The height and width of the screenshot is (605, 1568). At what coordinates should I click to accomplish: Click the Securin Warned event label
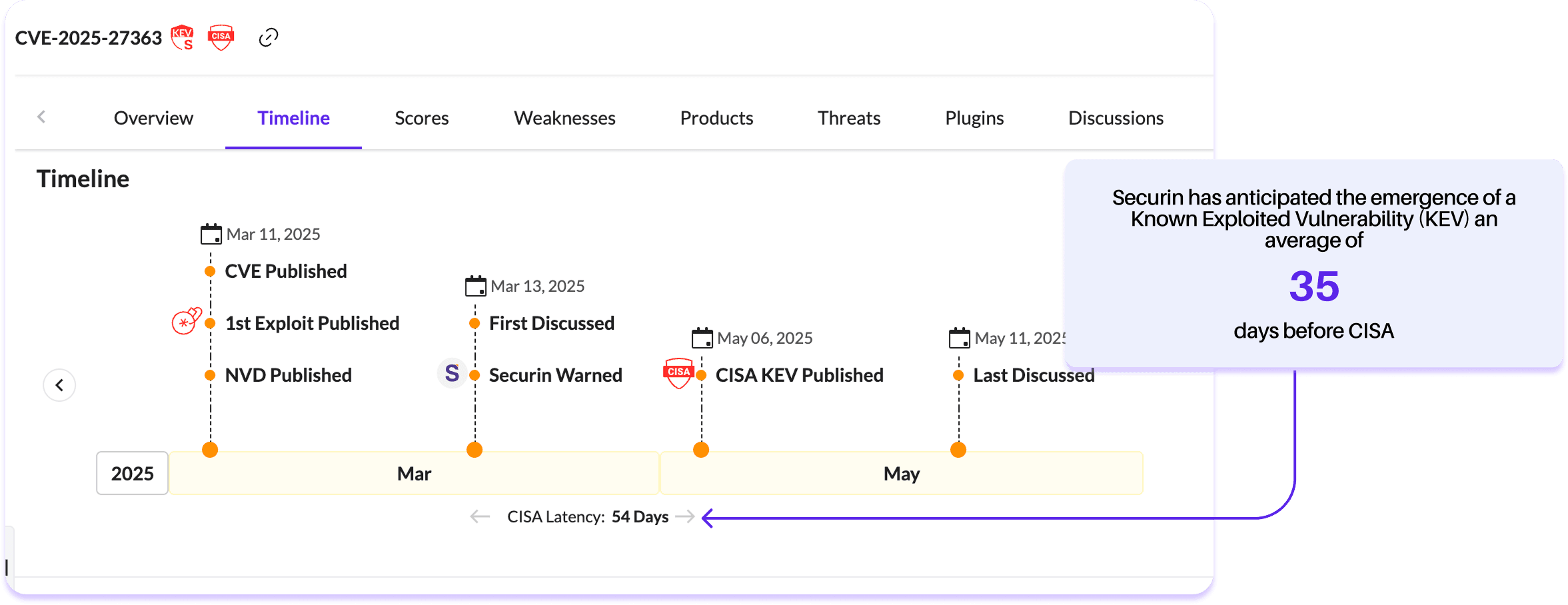555,375
